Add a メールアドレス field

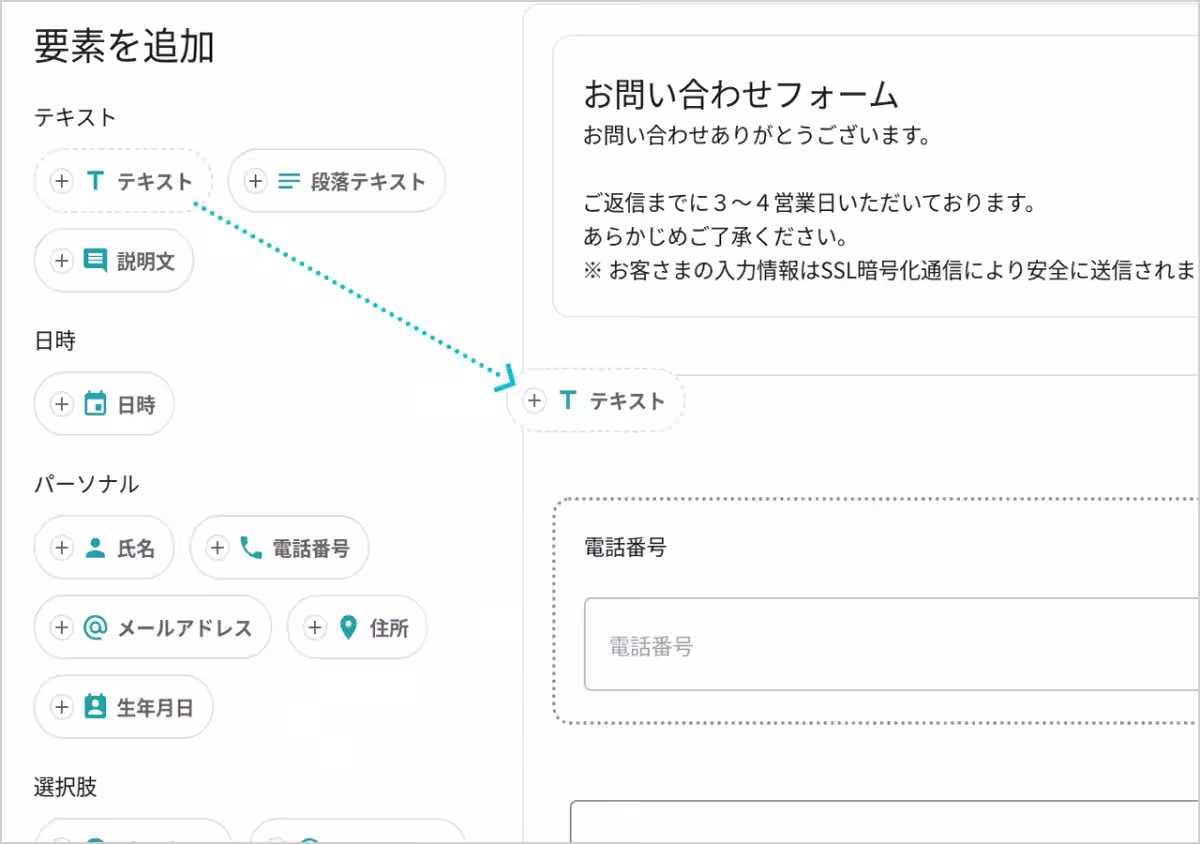coord(152,627)
